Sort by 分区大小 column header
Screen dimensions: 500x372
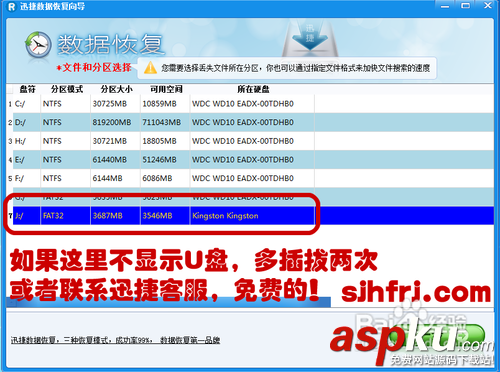point(117,89)
